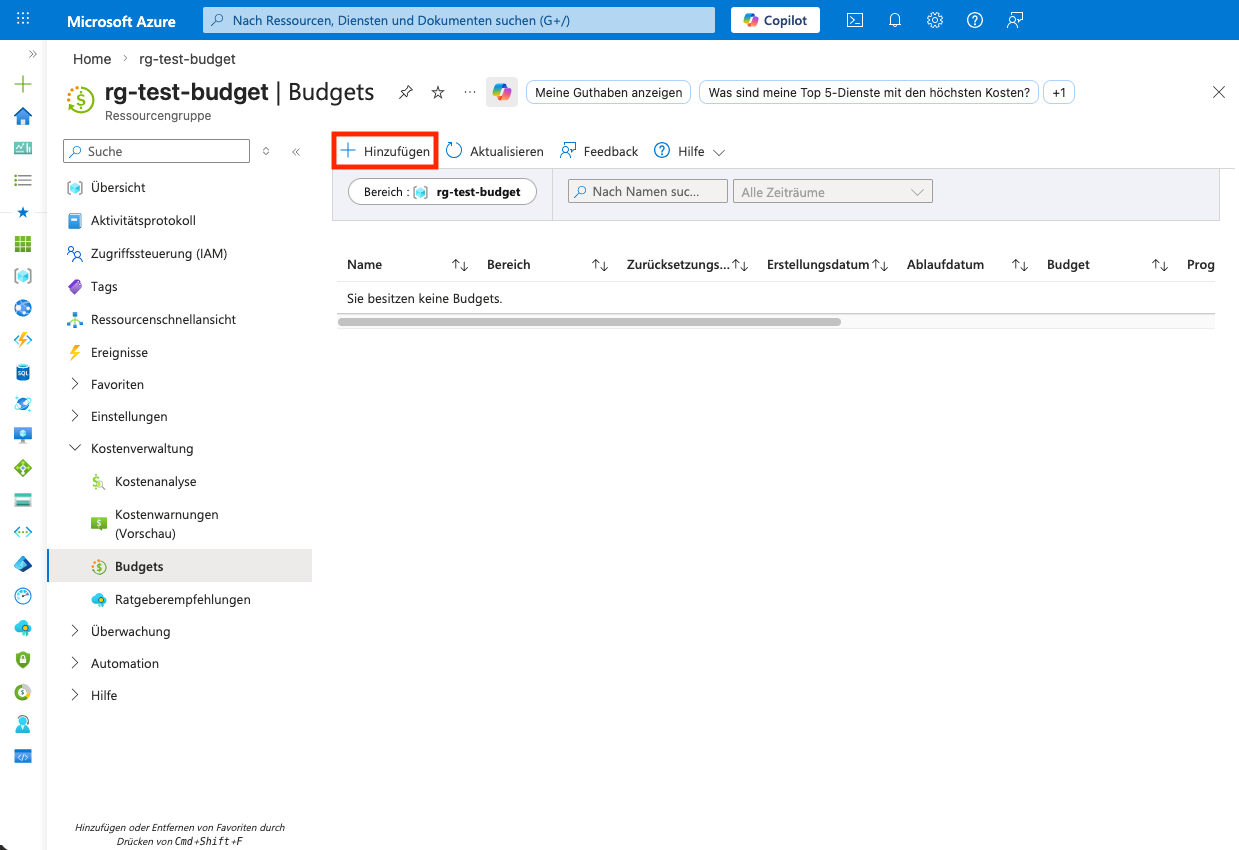Open Kostenanalyse in the sidebar
Image resolution: width=1239 pixels, height=850 pixels.
click(155, 482)
